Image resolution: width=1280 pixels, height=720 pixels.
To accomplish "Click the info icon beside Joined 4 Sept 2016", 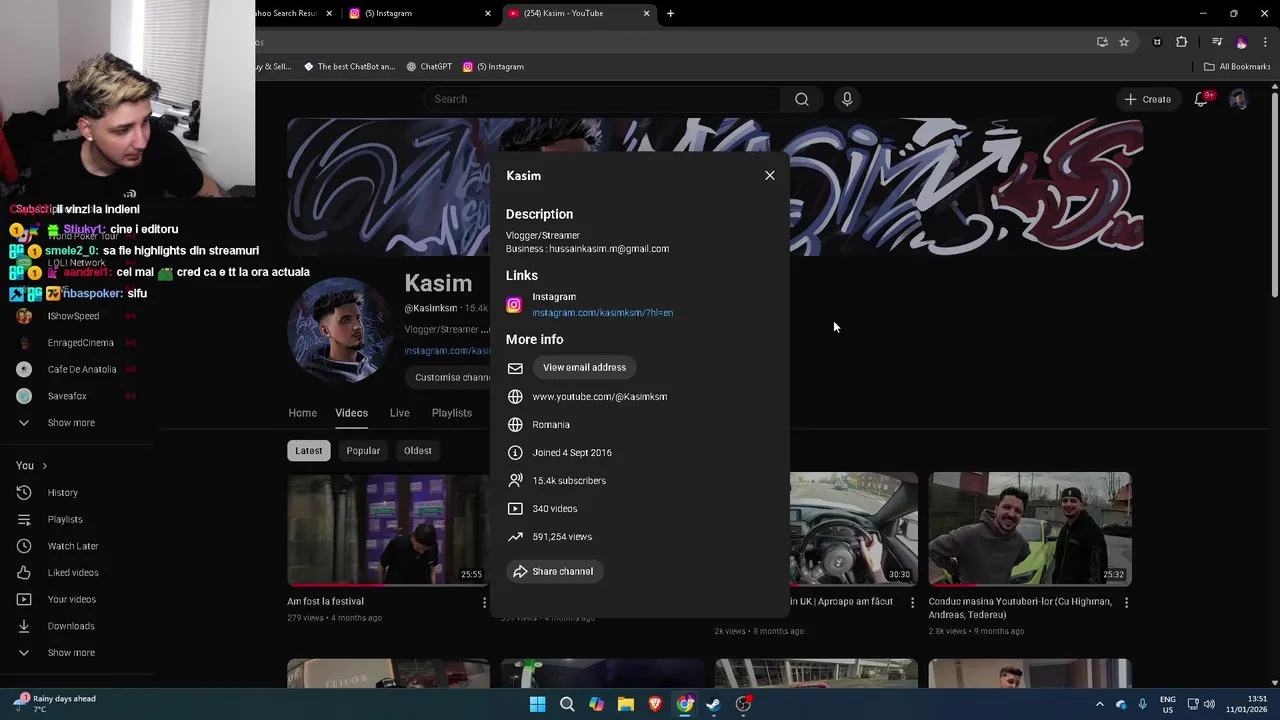I will pyautogui.click(x=515, y=453).
